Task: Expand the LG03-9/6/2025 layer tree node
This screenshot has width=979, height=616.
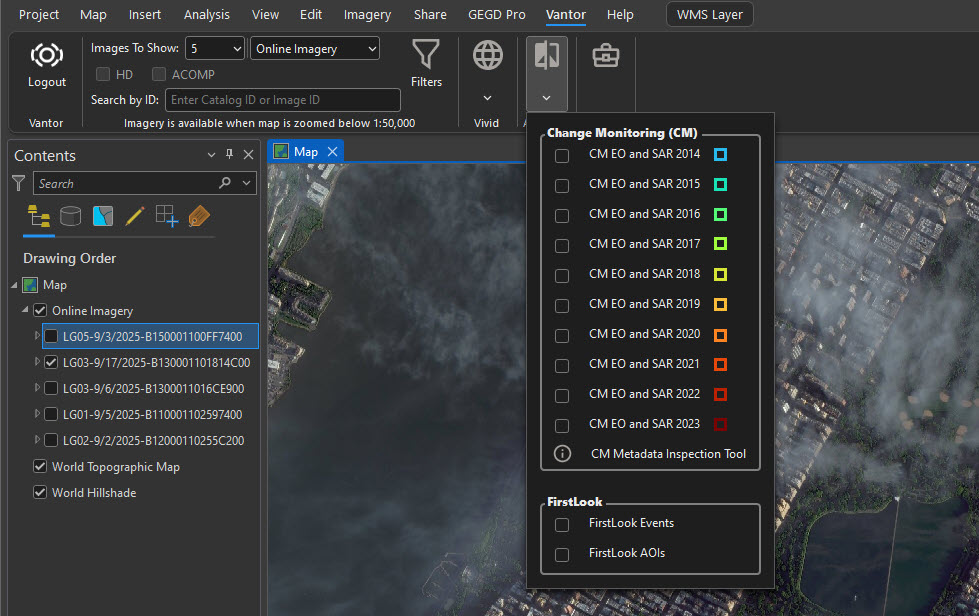Action: (x=38, y=388)
